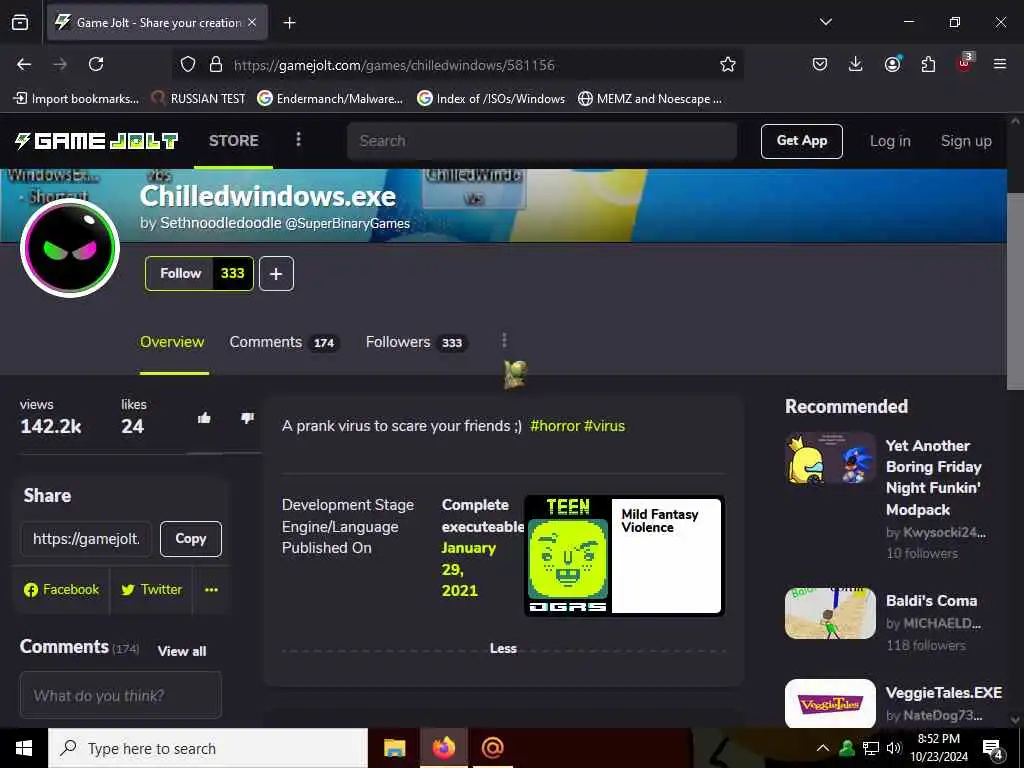Open more share options ellipsis
This screenshot has height=768, width=1024.
[211, 590]
